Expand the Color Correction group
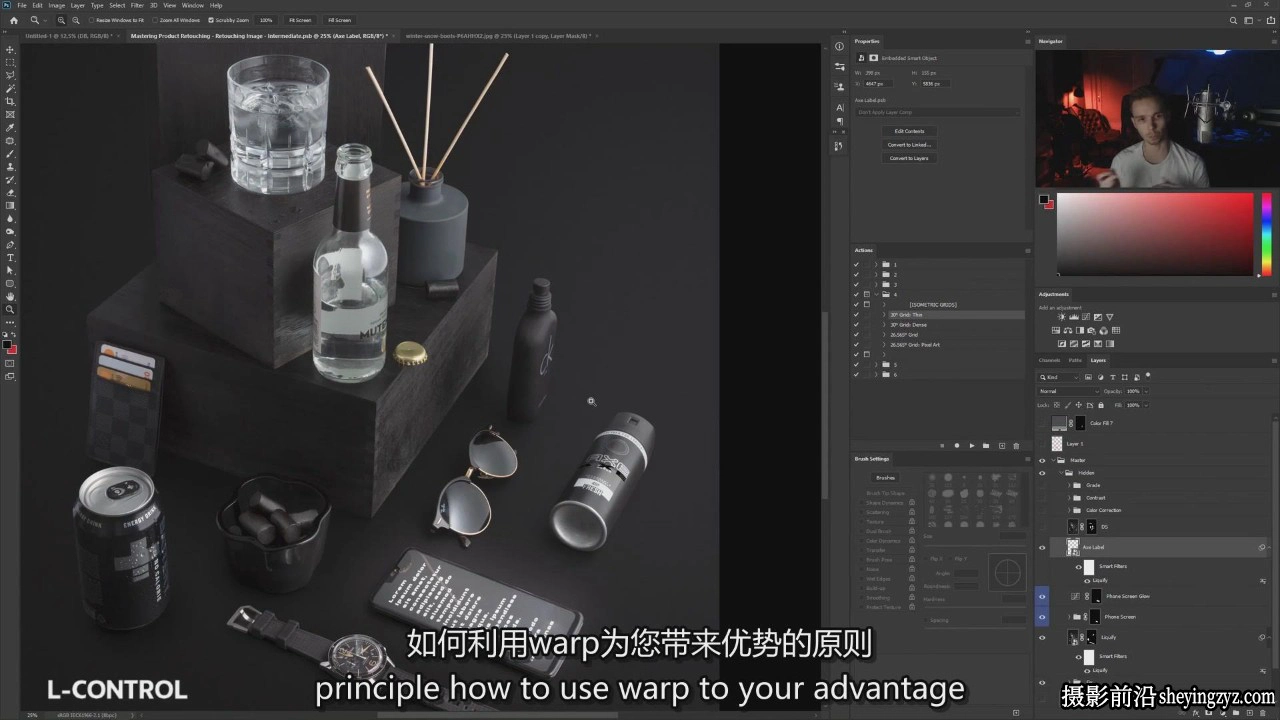Image resolution: width=1280 pixels, height=720 pixels. pyautogui.click(x=1071, y=510)
